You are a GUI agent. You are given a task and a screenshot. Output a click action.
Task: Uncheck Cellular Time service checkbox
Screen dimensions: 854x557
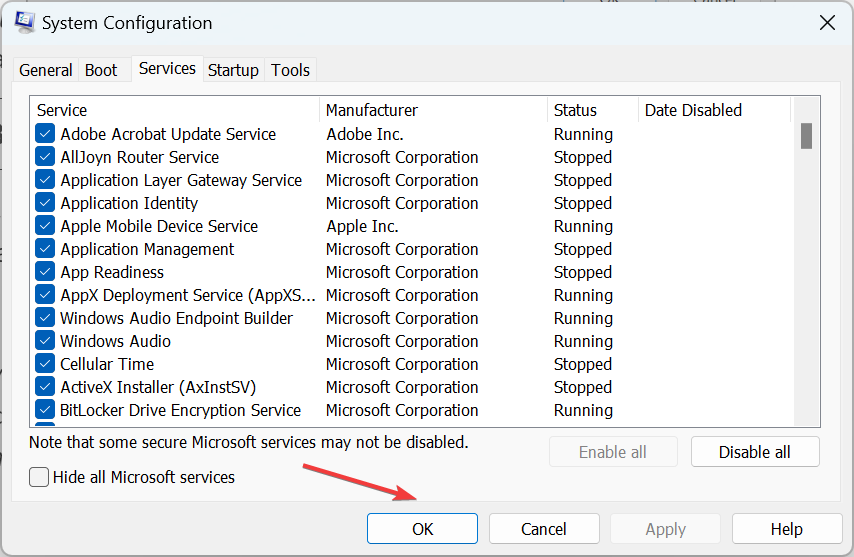pos(45,364)
